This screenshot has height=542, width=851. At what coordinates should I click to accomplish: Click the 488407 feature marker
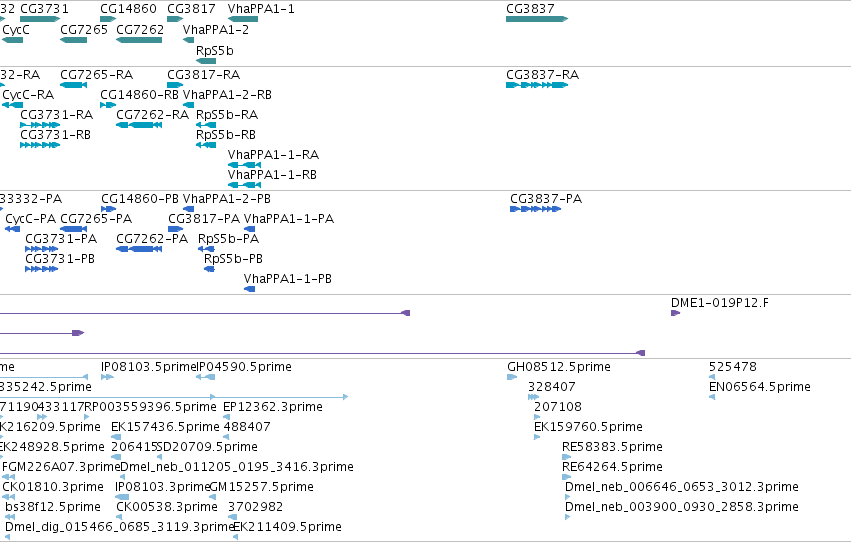[x=226, y=438]
